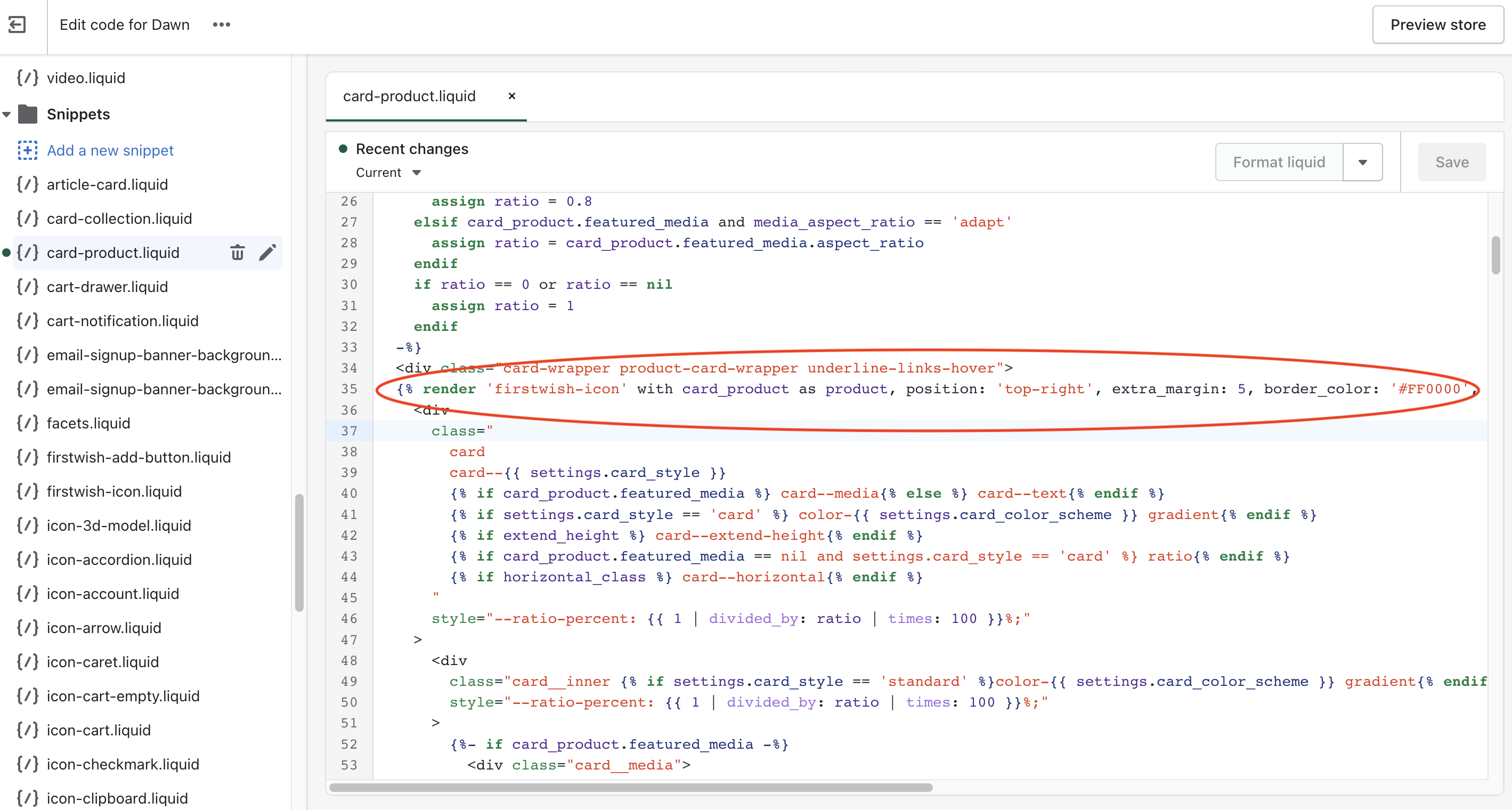1512x810 pixels.
Task: Click the liquid file icon beside firstwish-icon.liquid
Action: [27, 491]
